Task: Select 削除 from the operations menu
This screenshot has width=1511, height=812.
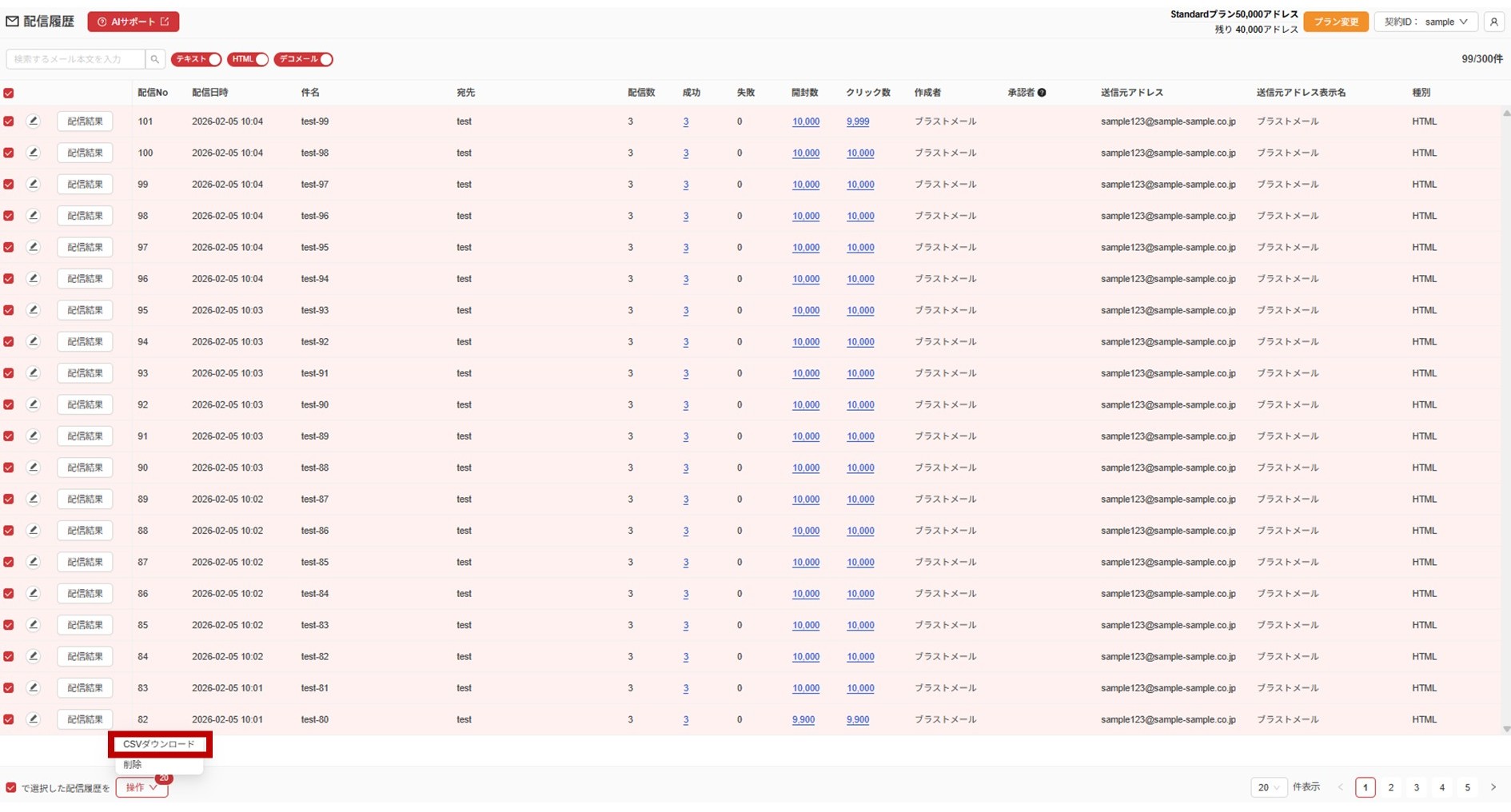Action: (133, 765)
